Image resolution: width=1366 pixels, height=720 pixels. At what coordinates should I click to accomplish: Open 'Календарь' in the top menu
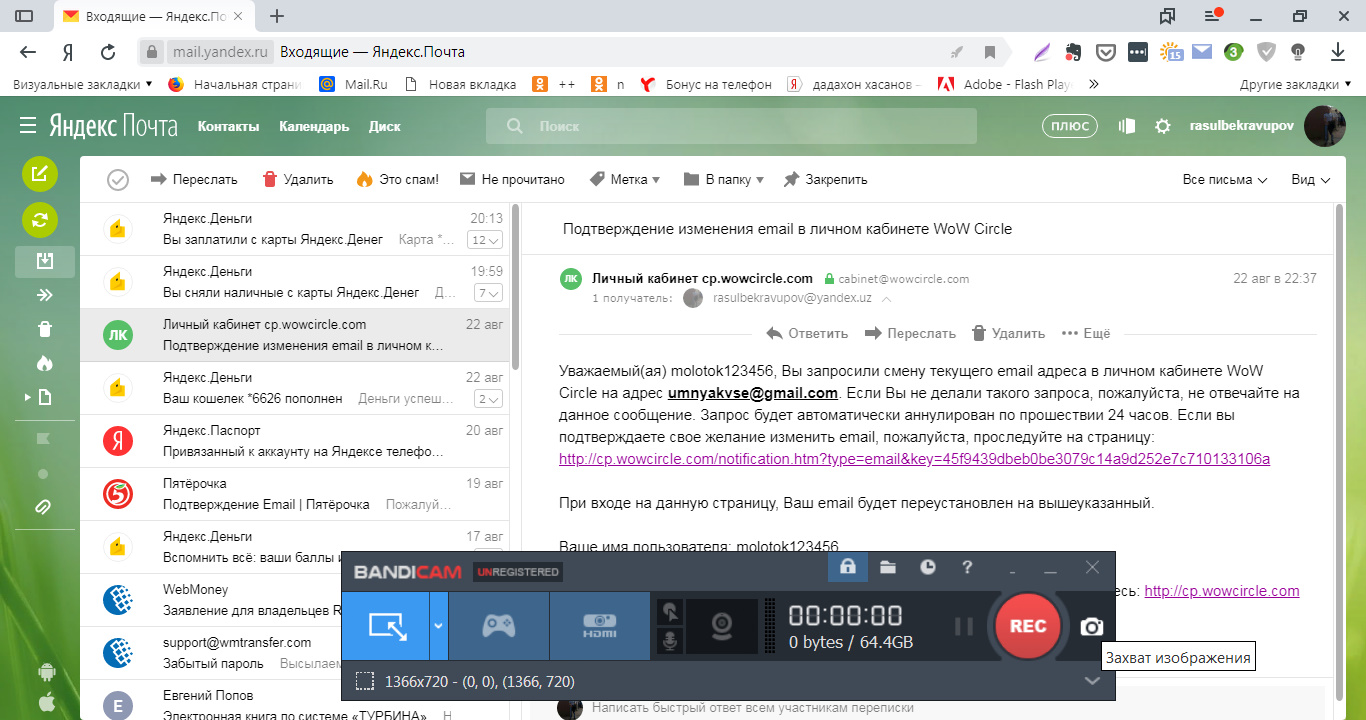314,127
